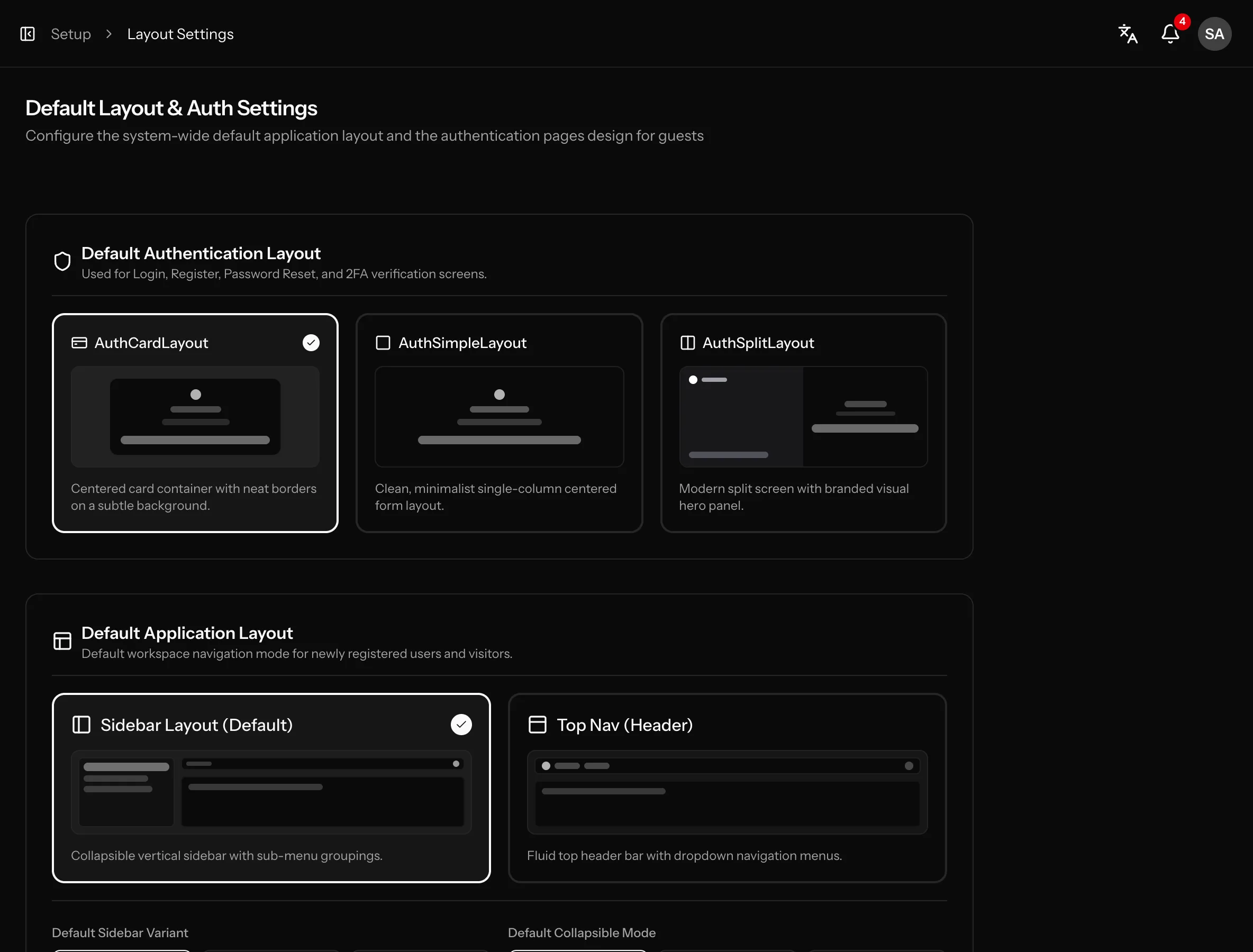Click the AuthSimpleLayout preview thumbnail
This screenshot has width=1253, height=952.
point(499,417)
